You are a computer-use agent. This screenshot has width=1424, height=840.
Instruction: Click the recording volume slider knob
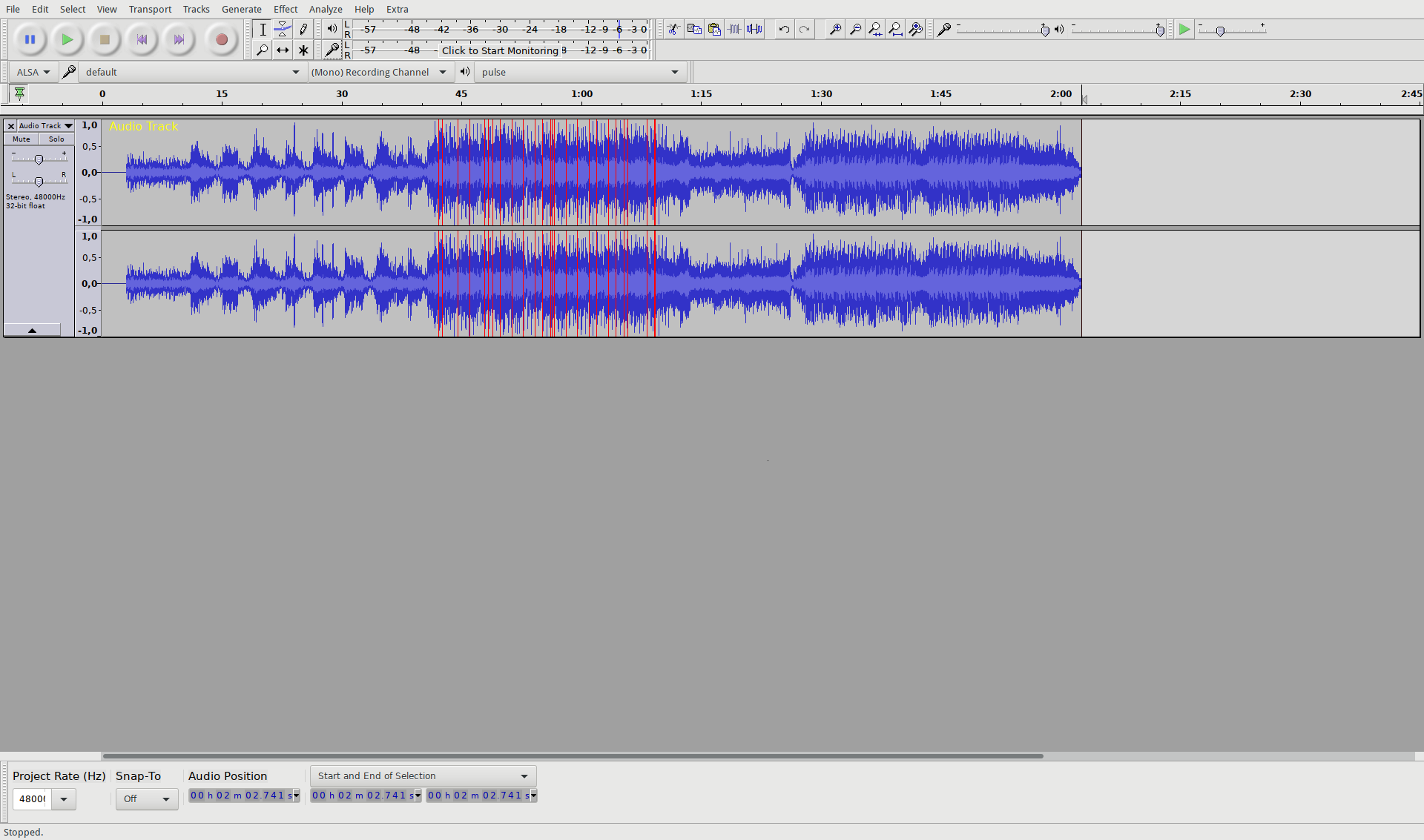click(x=1045, y=30)
